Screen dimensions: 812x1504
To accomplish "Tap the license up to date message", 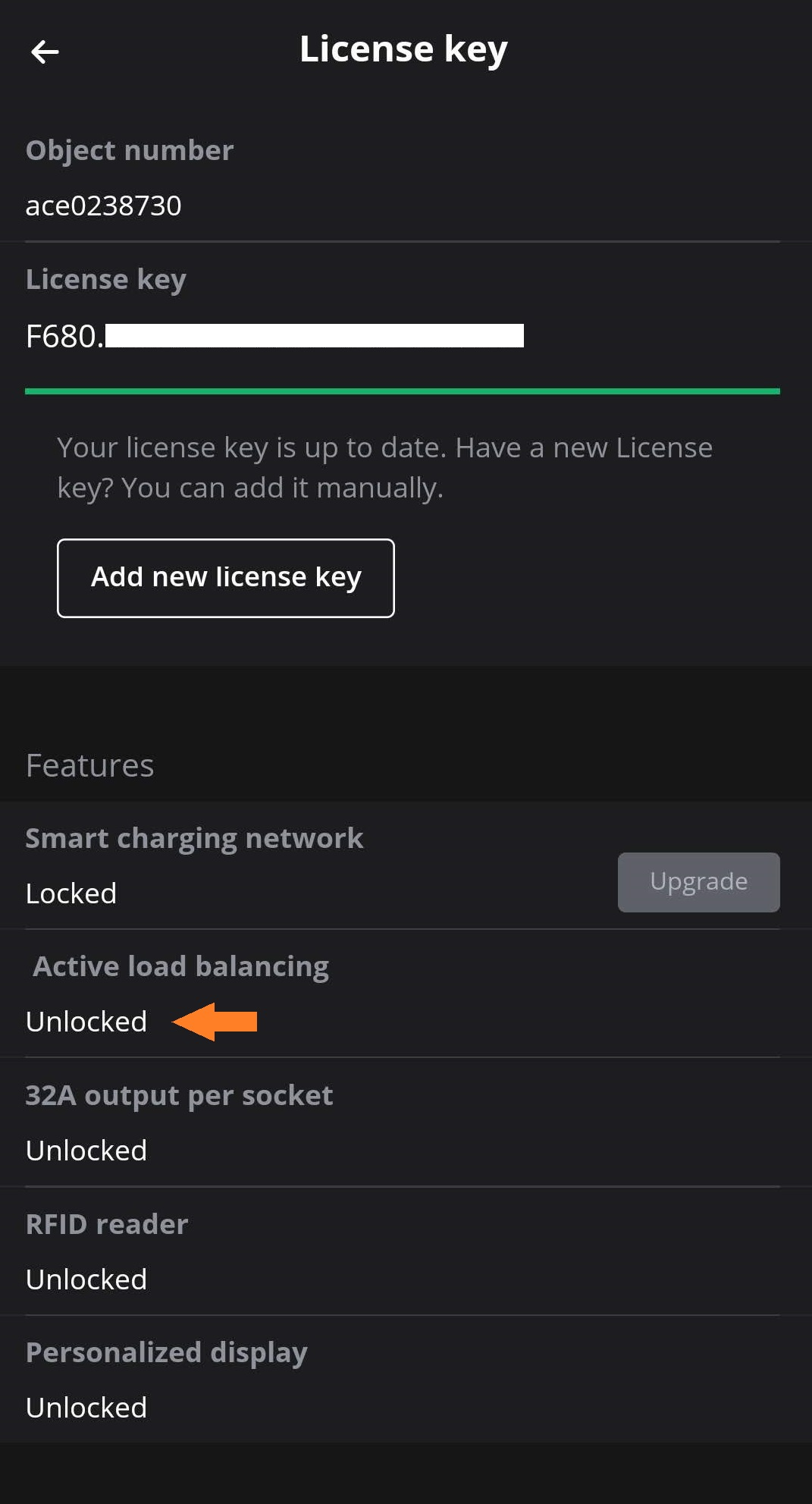I will pos(384,467).
